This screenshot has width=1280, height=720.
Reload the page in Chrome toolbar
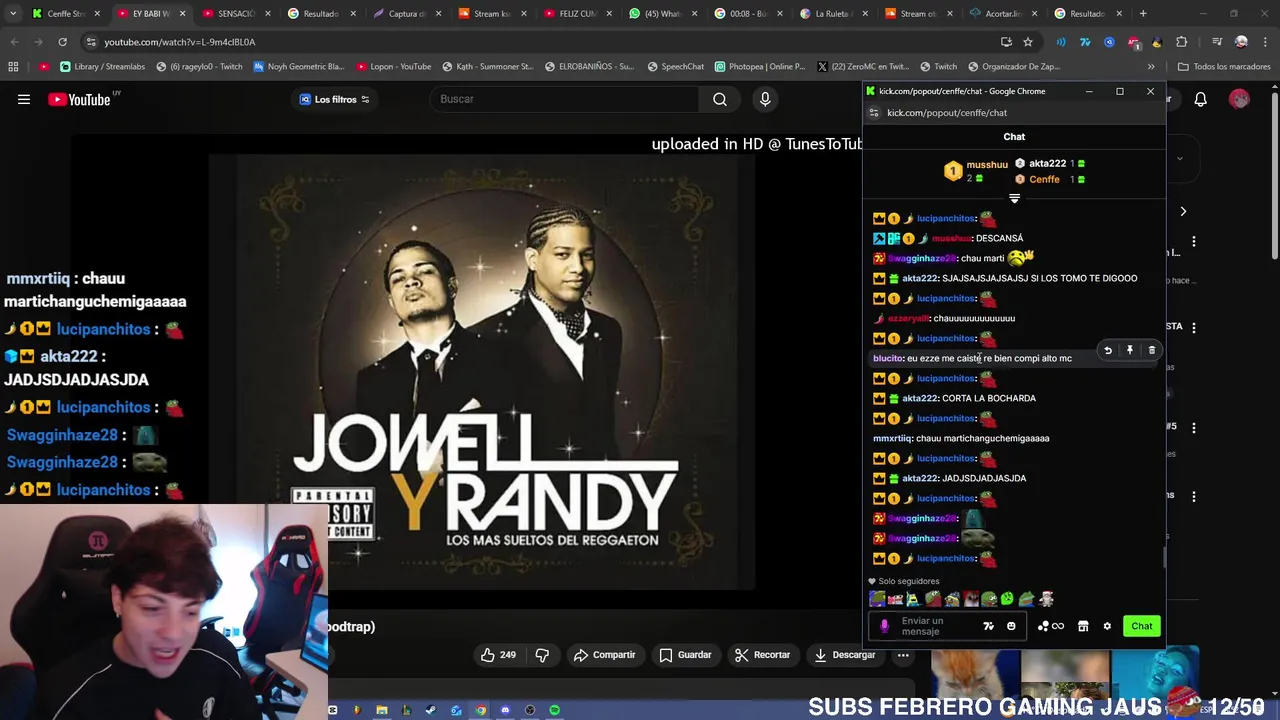(62, 42)
